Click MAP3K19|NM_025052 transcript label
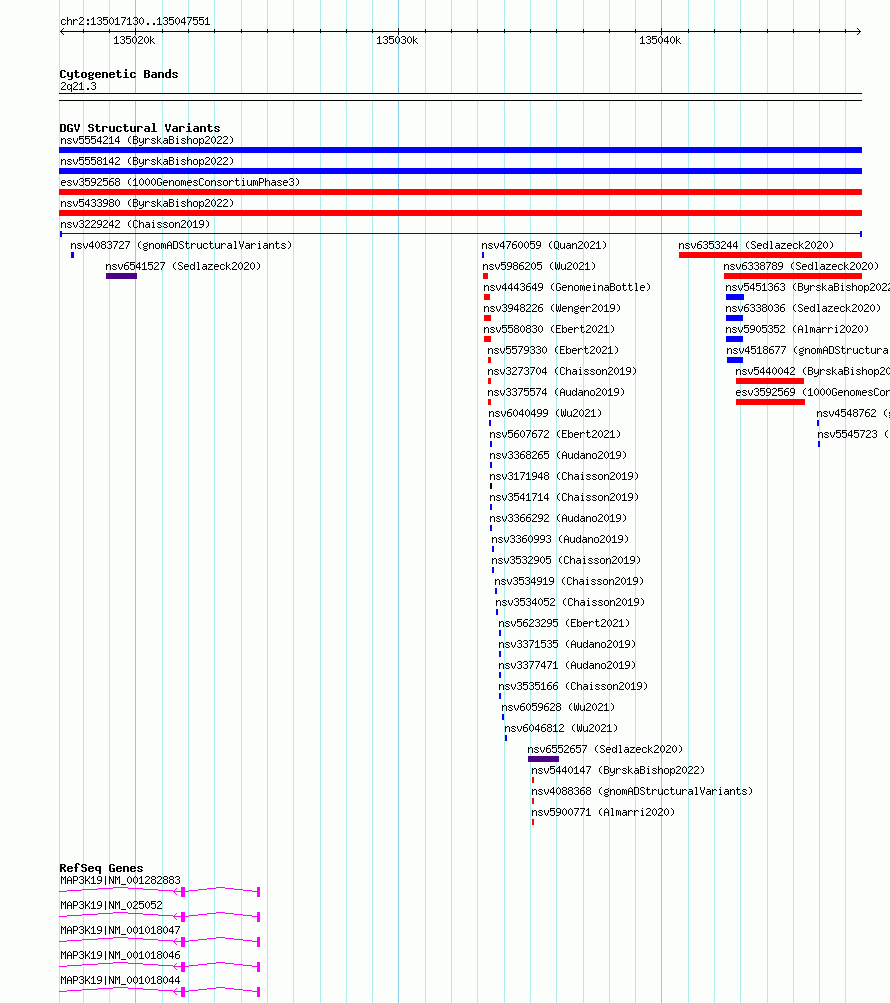Viewport: 890px width, 1003px height. [111, 905]
